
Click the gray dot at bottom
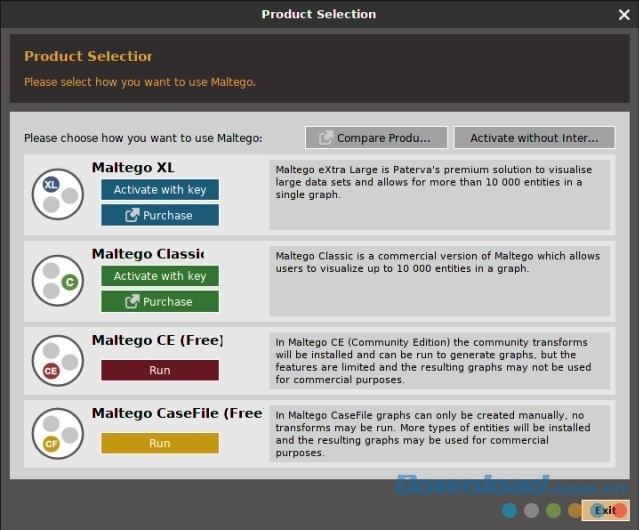coord(532,510)
